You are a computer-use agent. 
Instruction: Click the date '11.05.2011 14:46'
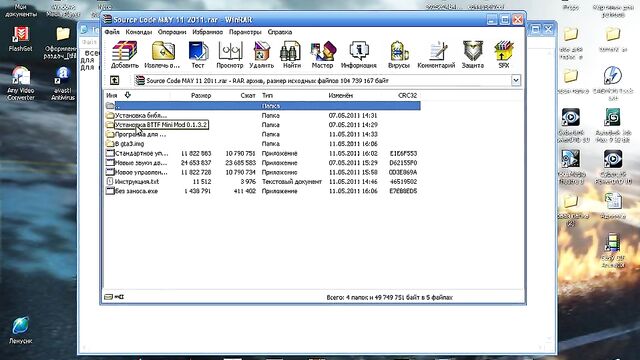point(353,182)
